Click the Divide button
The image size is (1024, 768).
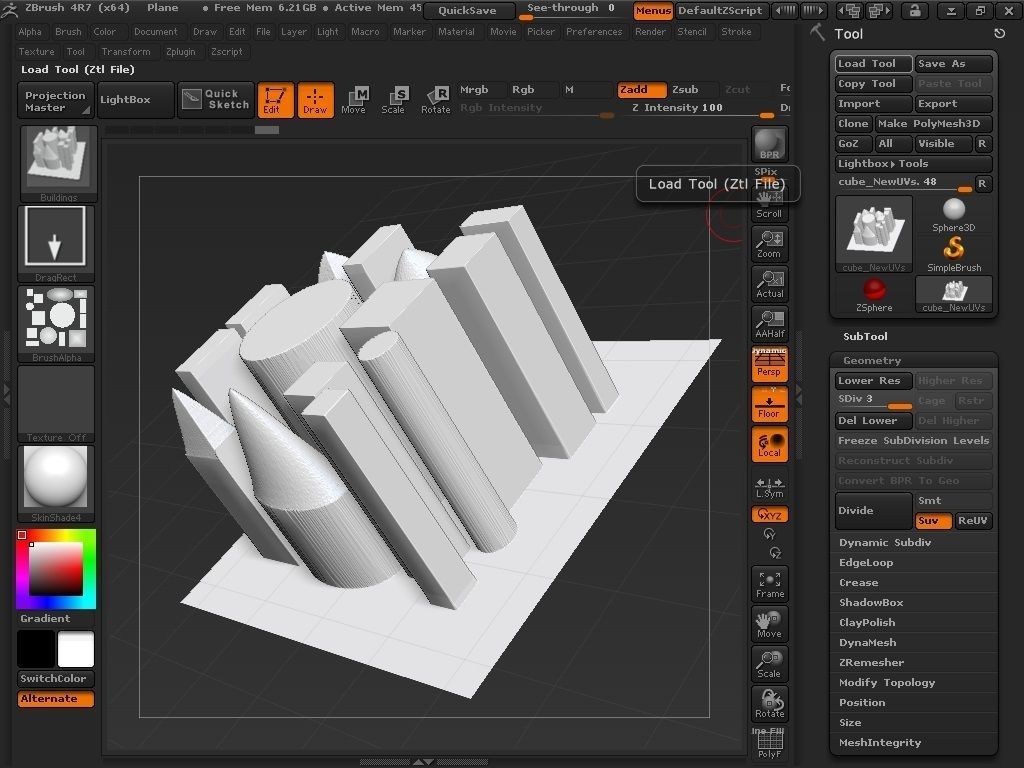[x=873, y=511]
